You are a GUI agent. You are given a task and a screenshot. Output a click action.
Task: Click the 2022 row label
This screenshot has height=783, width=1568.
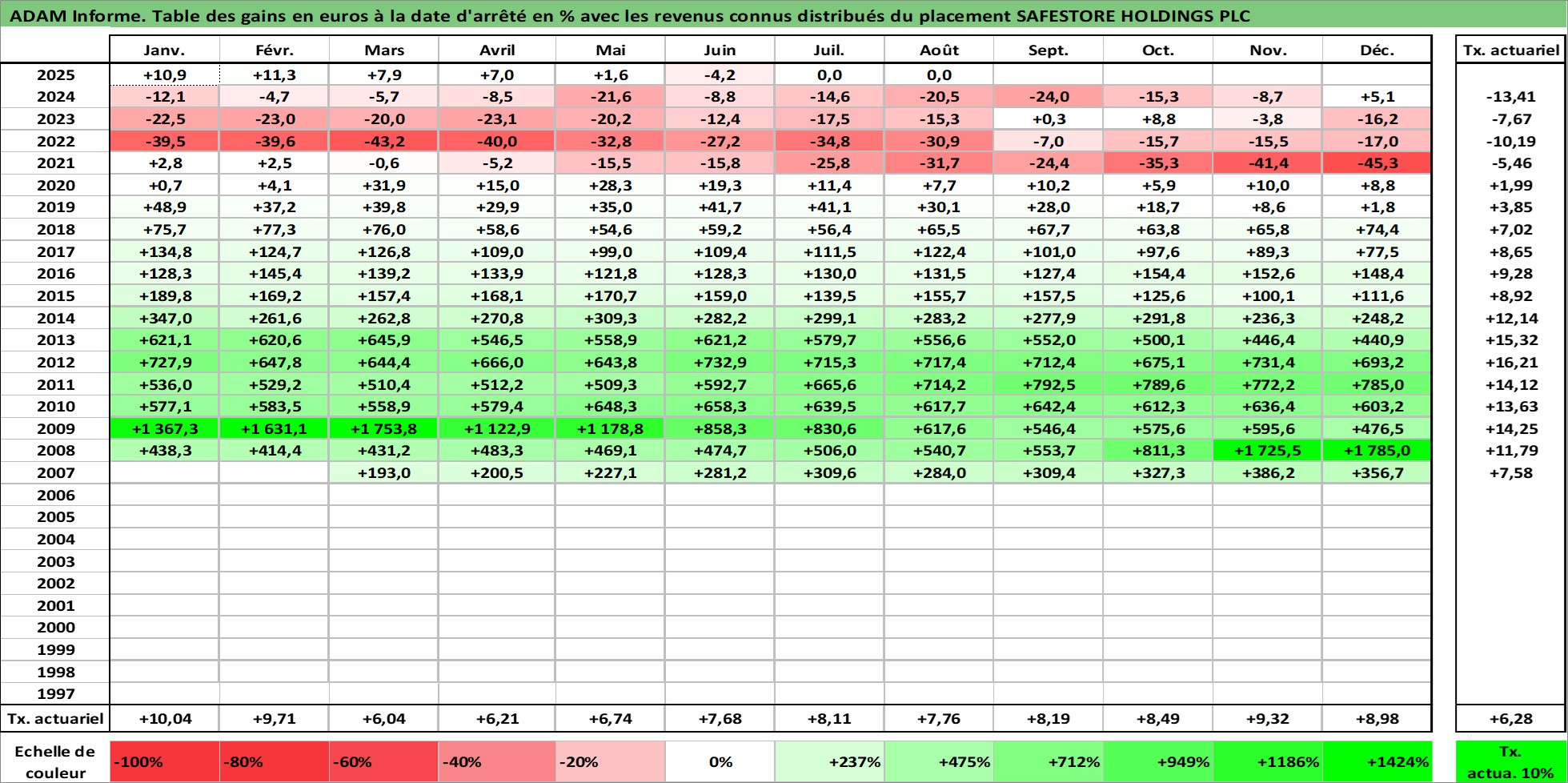pyautogui.click(x=55, y=141)
